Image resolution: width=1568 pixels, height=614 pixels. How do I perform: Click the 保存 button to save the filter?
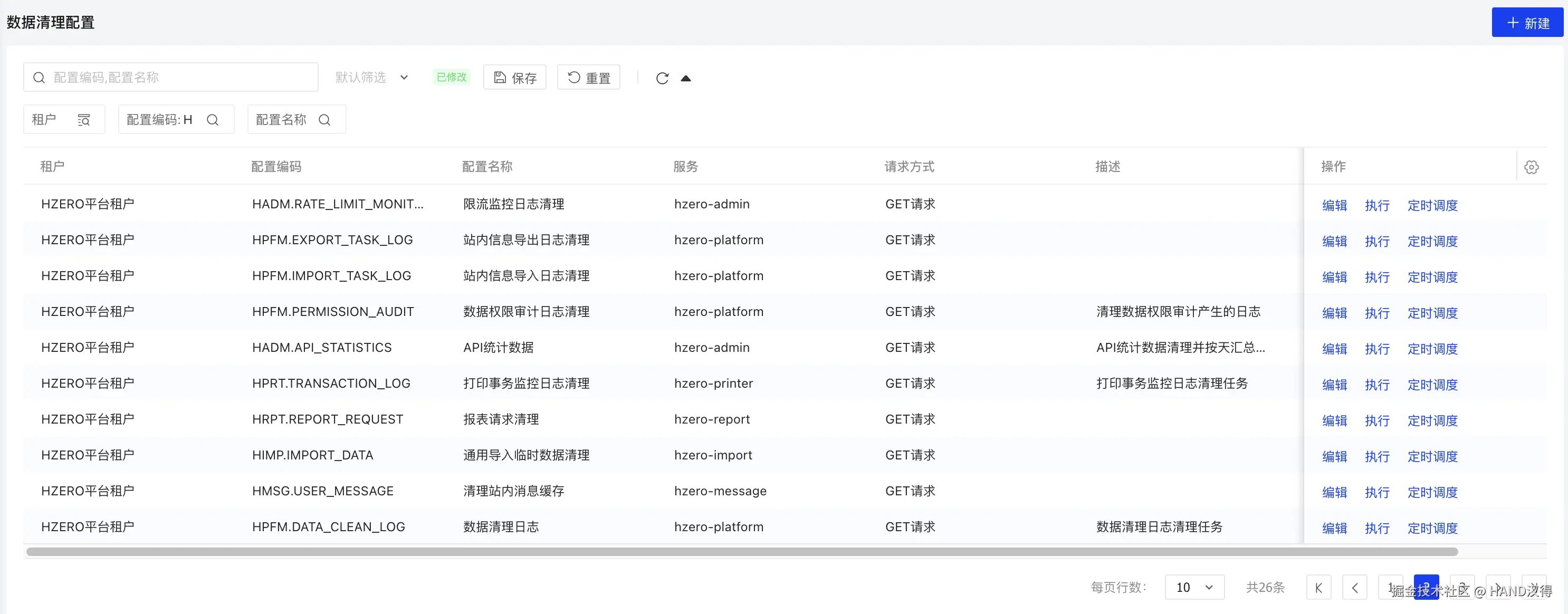[515, 78]
